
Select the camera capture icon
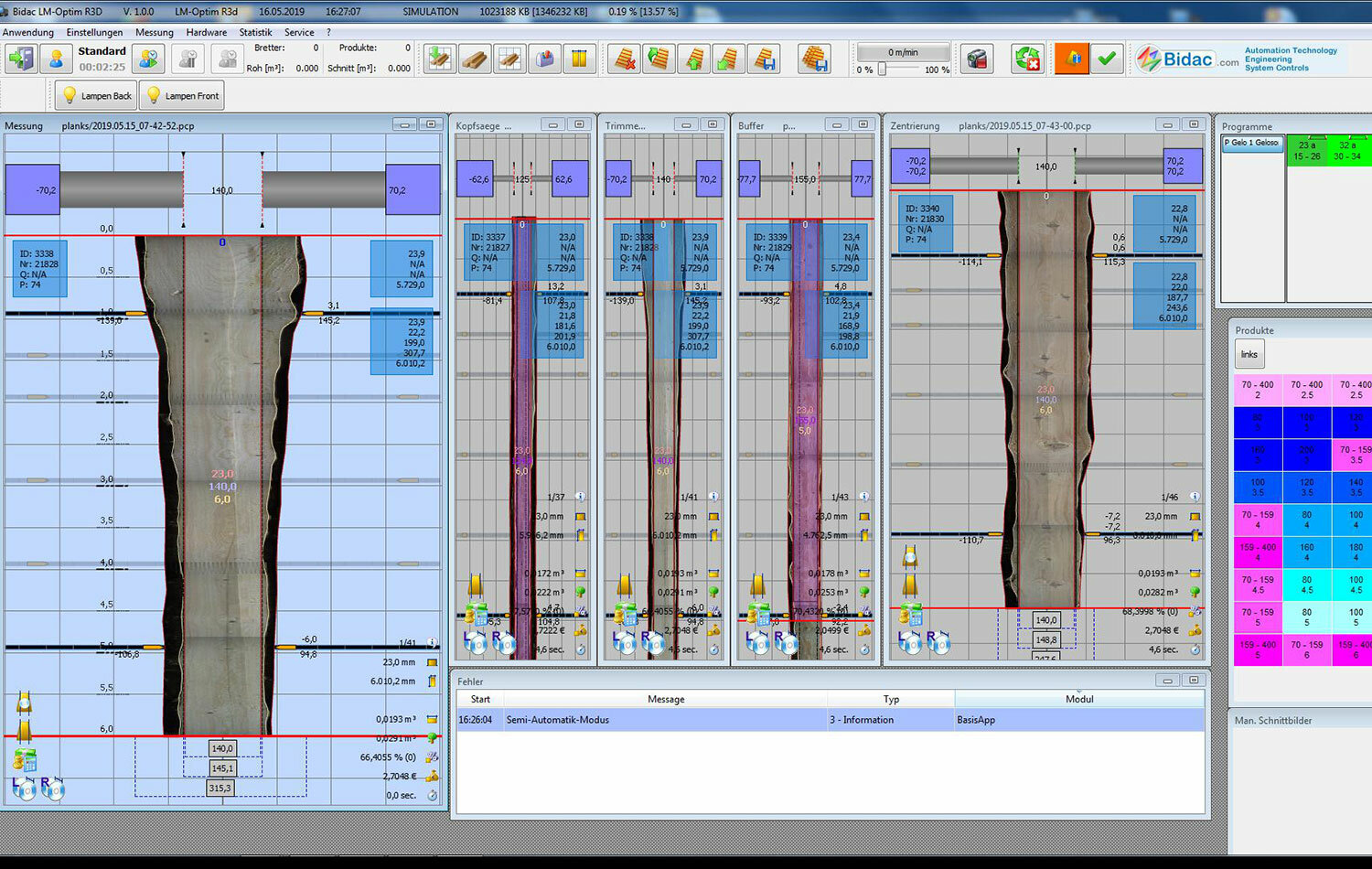pos(976,58)
